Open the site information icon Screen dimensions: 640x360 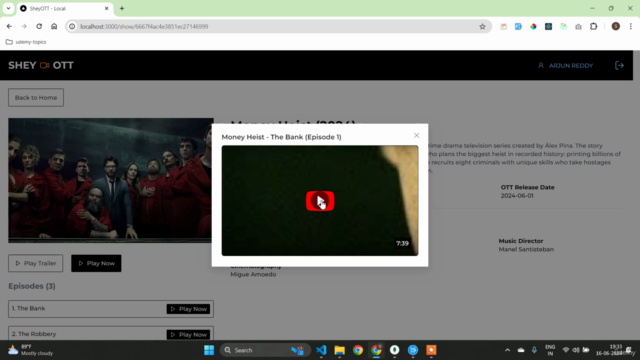72,27
